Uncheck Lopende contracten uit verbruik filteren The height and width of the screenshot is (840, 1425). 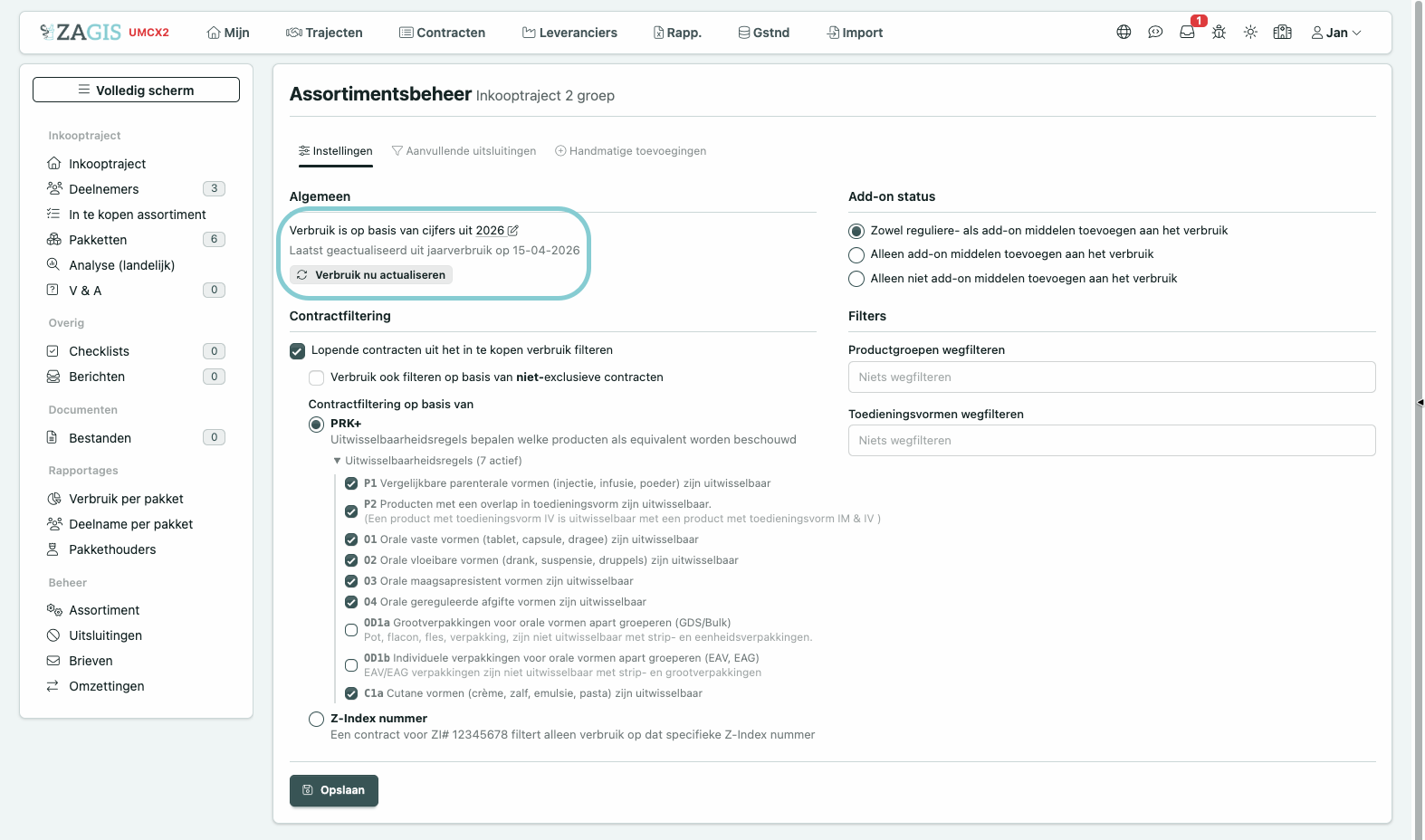pyautogui.click(x=297, y=351)
